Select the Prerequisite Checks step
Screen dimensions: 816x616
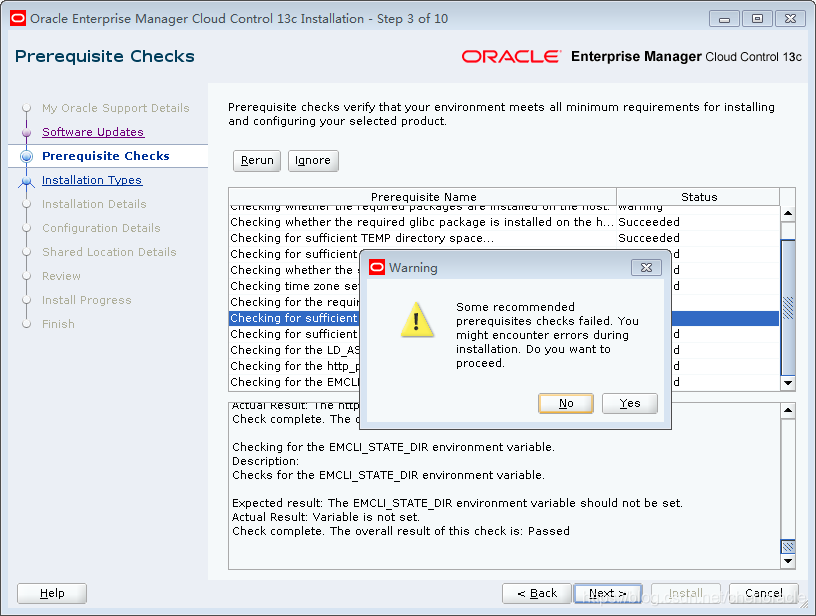tap(106, 156)
